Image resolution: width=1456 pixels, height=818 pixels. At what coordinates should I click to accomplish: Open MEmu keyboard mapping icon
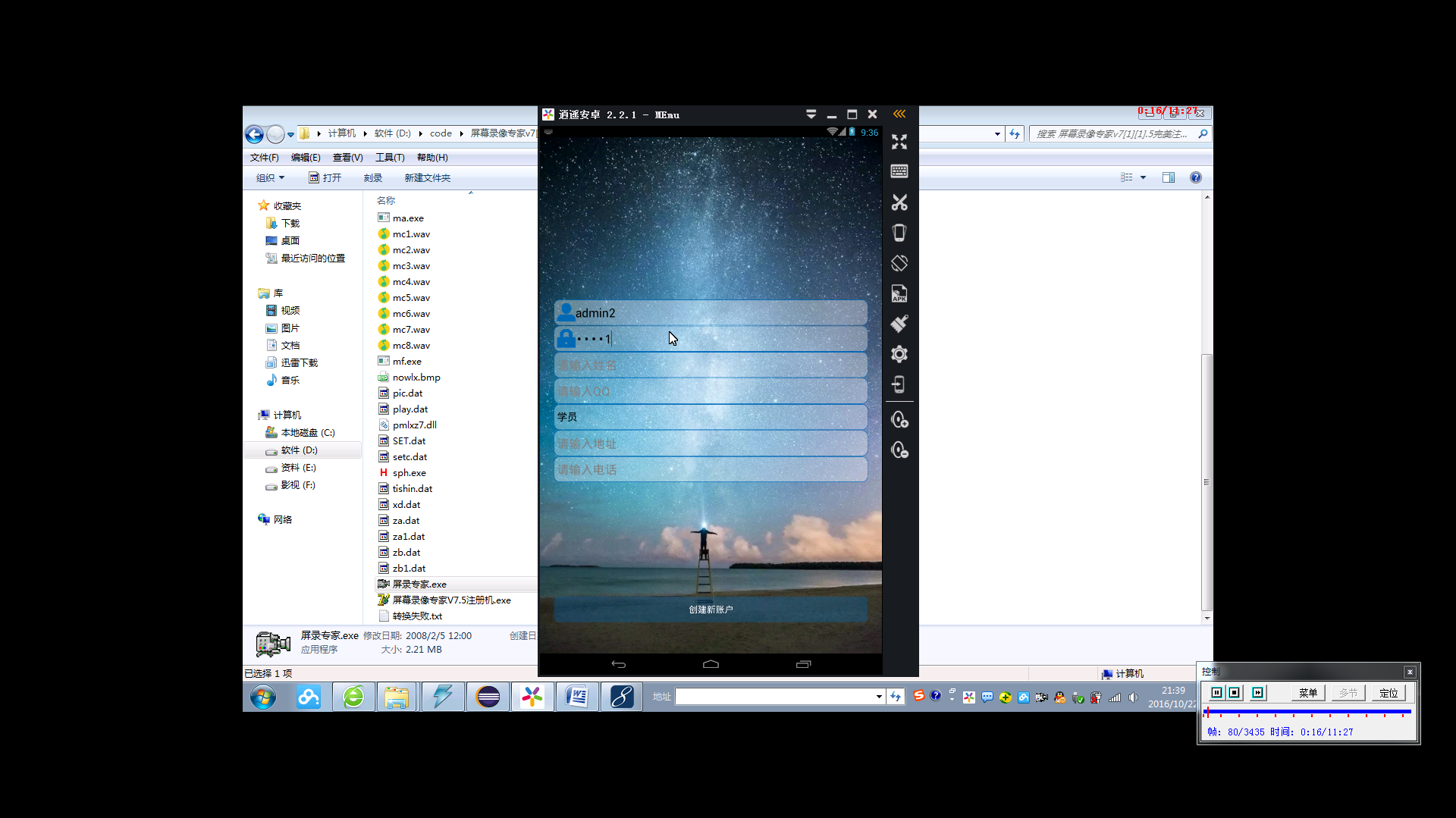pos(899,171)
